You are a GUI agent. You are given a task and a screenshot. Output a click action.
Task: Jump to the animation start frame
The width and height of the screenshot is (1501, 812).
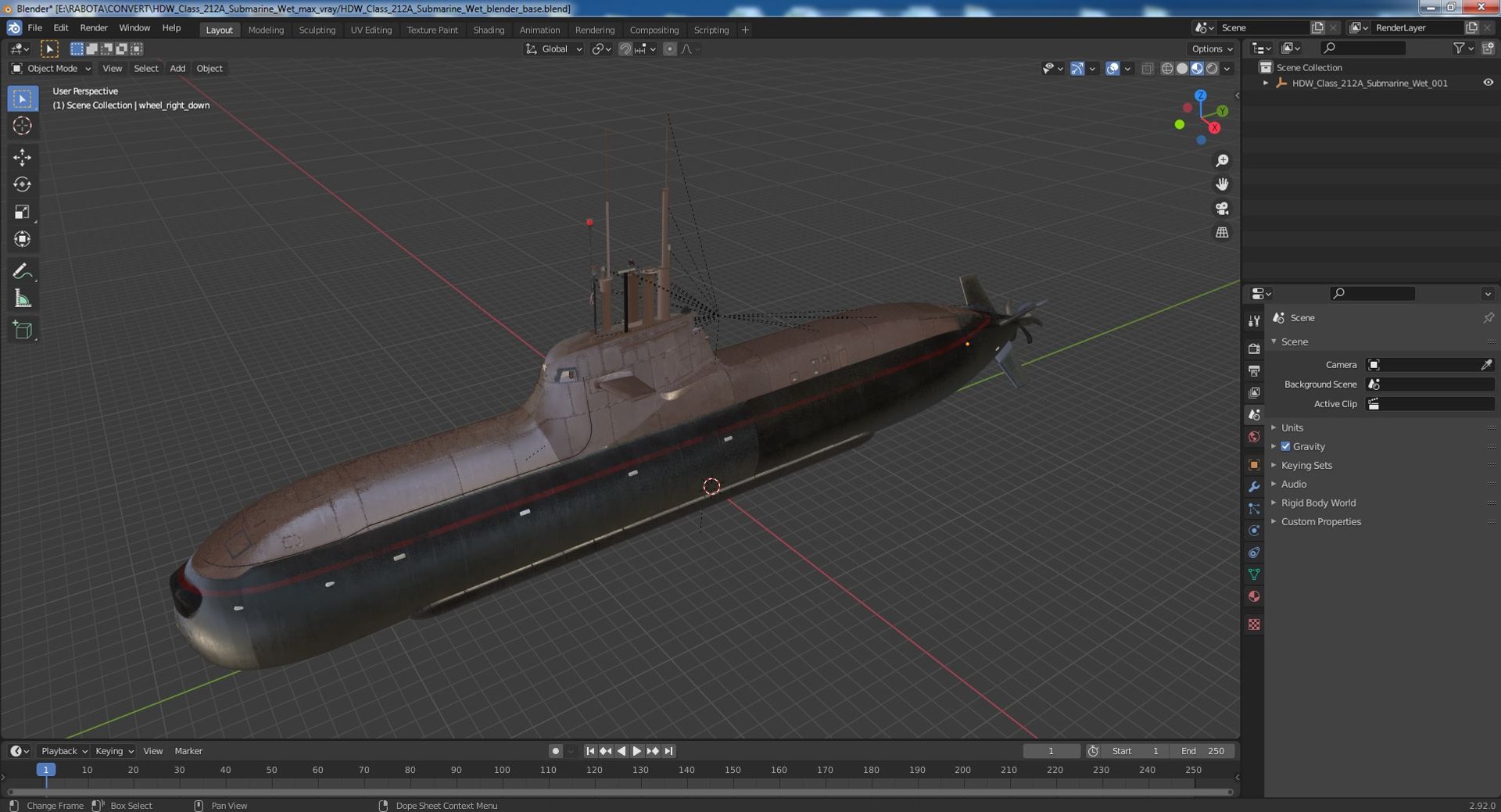(590, 751)
